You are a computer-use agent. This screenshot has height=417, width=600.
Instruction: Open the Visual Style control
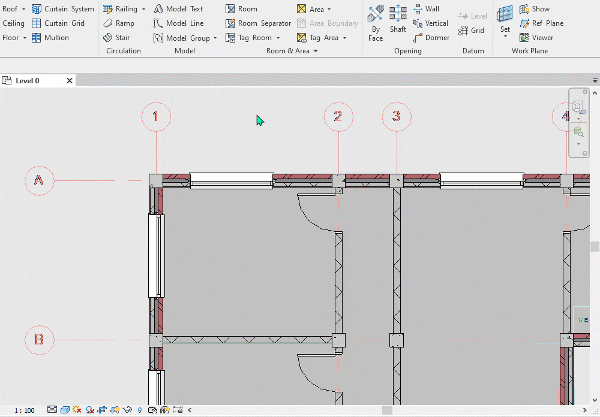pyautogui.click(x=65, y=410)
